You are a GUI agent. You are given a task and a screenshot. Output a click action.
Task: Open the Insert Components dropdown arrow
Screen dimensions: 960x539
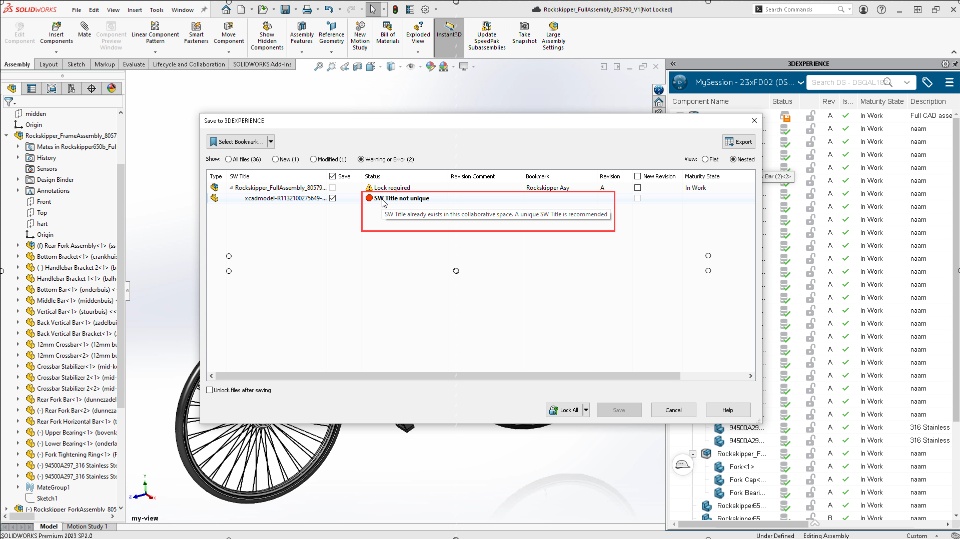coord(56,51)
